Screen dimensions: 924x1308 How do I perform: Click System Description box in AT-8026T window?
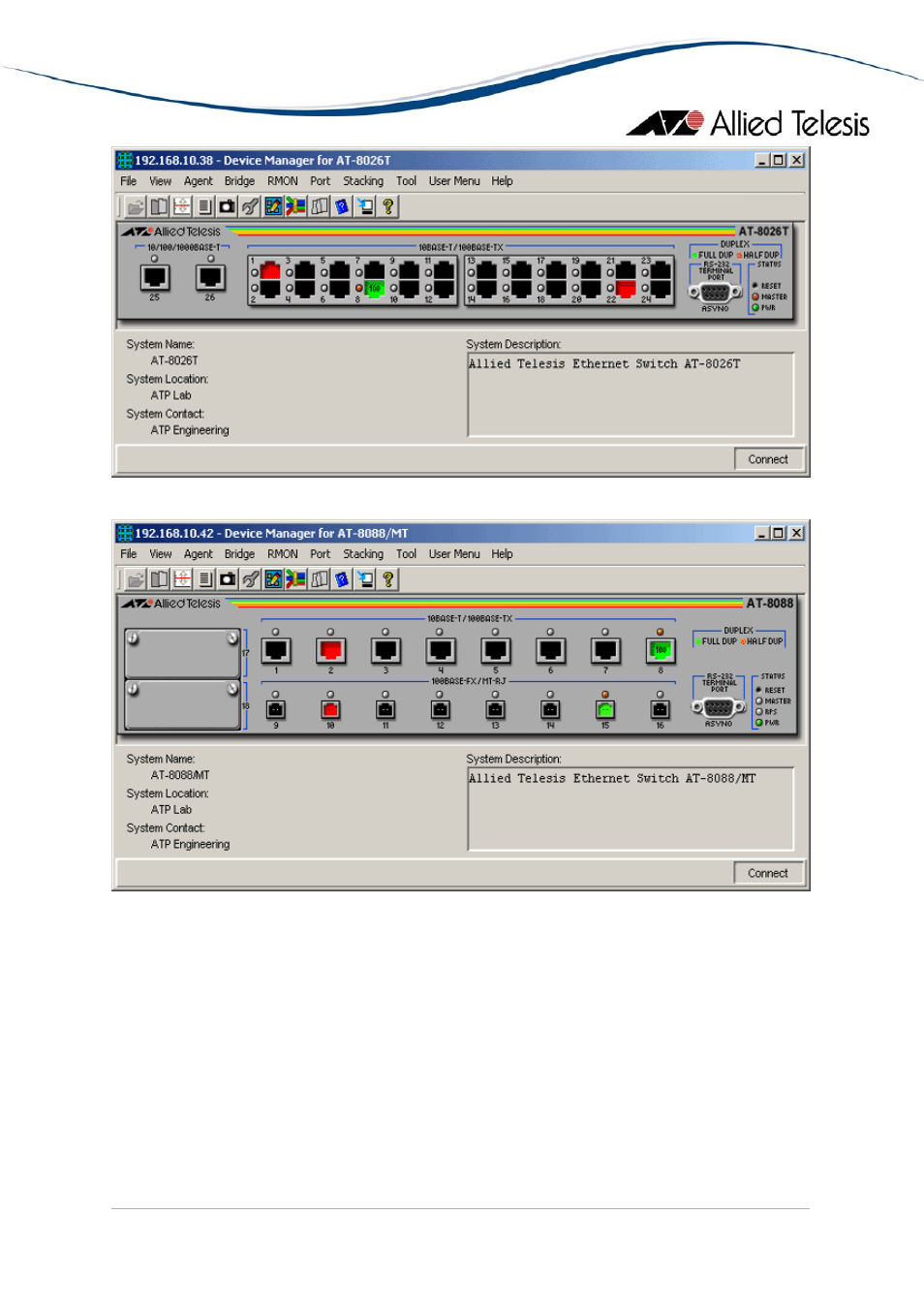(631, 394)
